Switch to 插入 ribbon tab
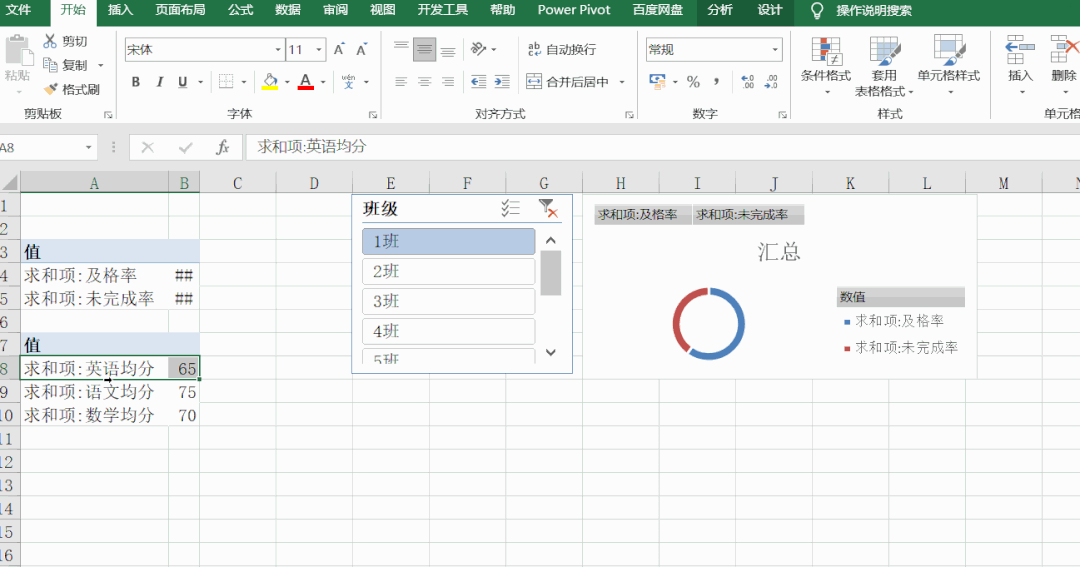 coord(120,10)
